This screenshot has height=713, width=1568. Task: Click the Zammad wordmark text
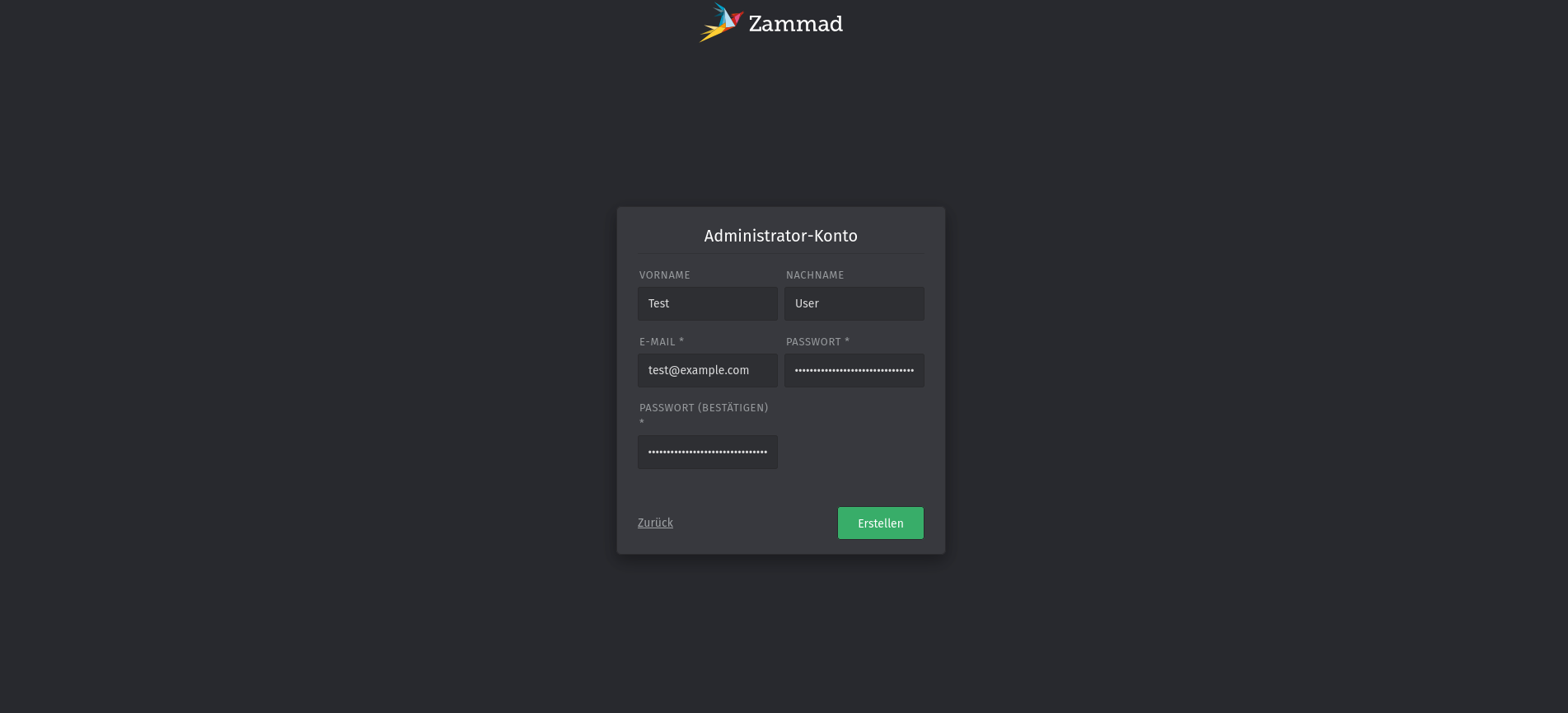795,24
